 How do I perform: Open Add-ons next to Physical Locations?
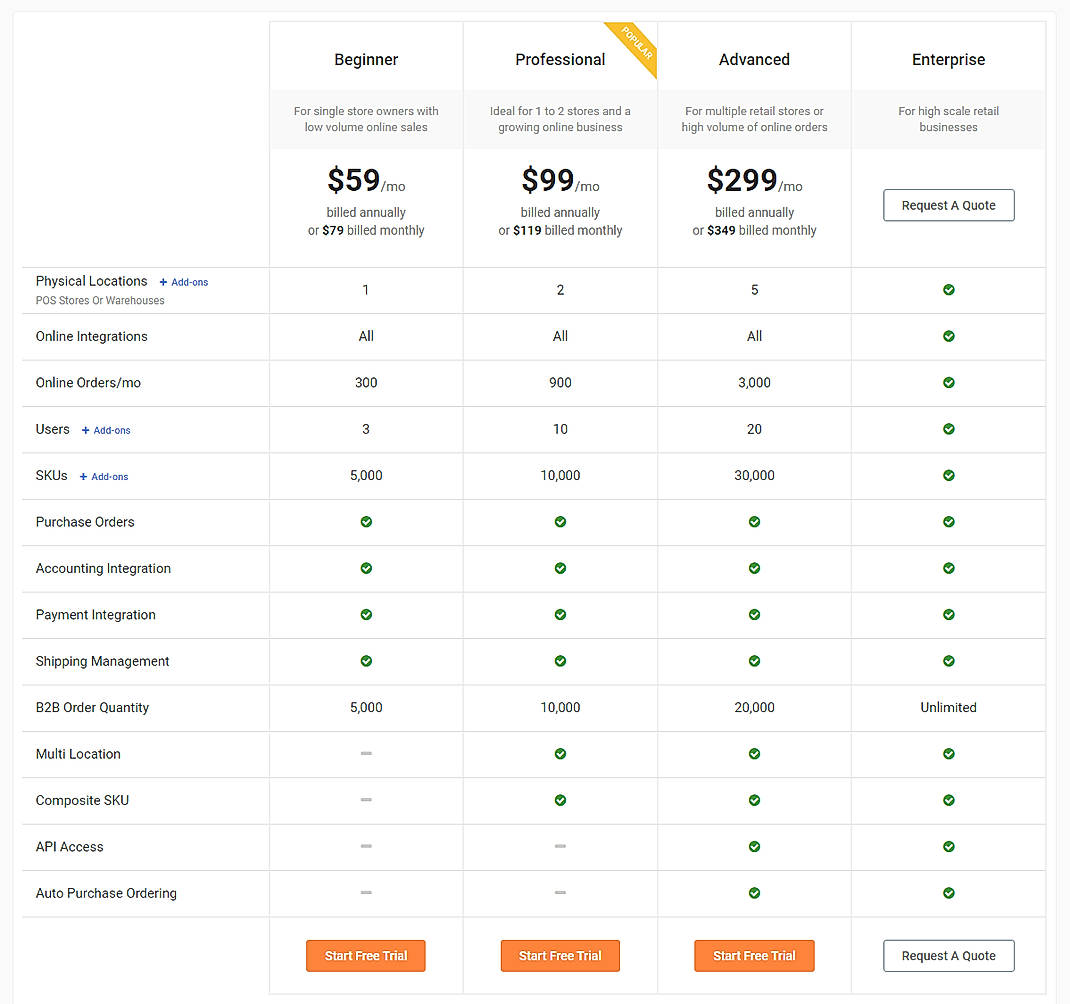pos(183,282)
